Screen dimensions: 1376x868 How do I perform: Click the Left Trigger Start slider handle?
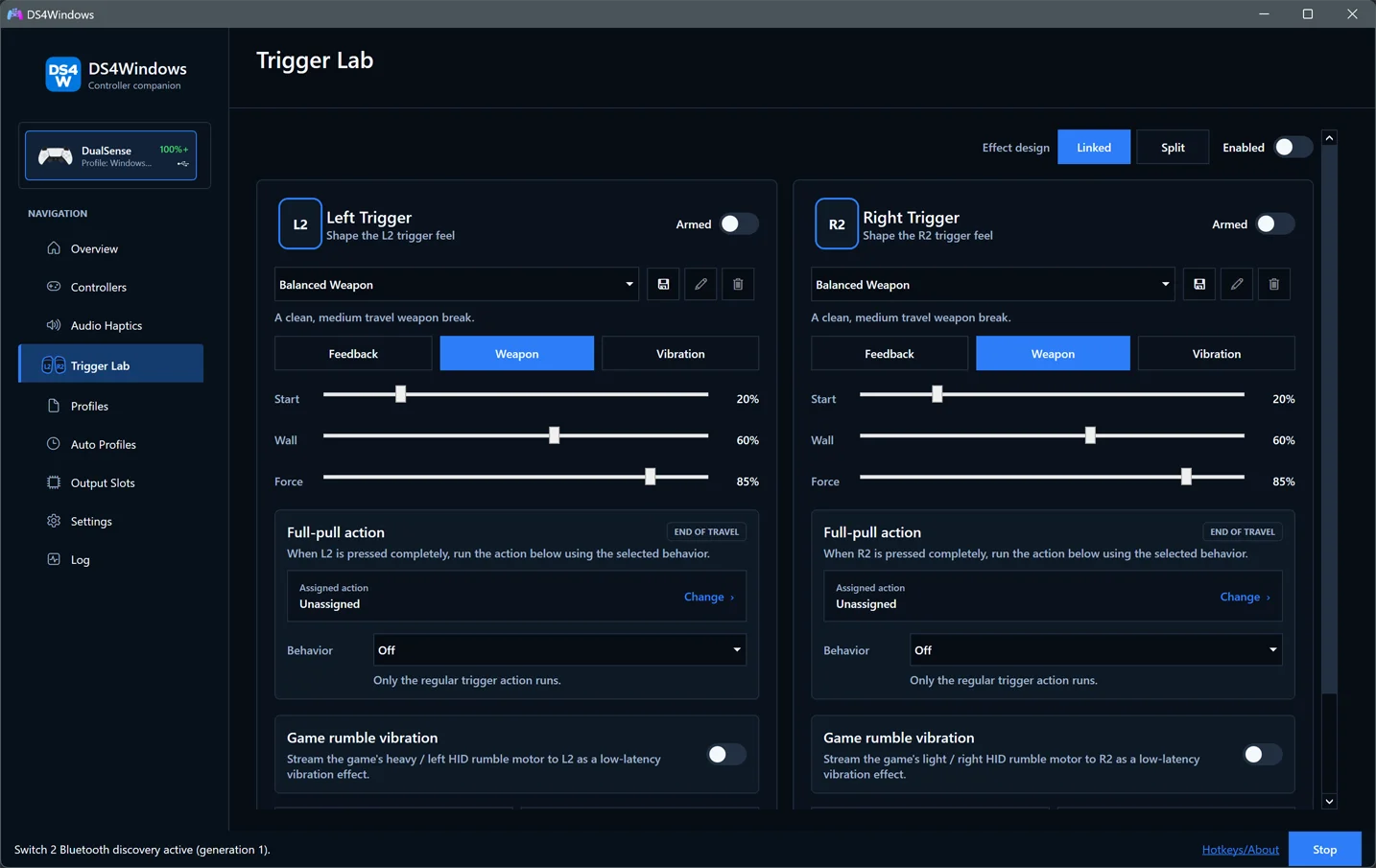point(401,394)
